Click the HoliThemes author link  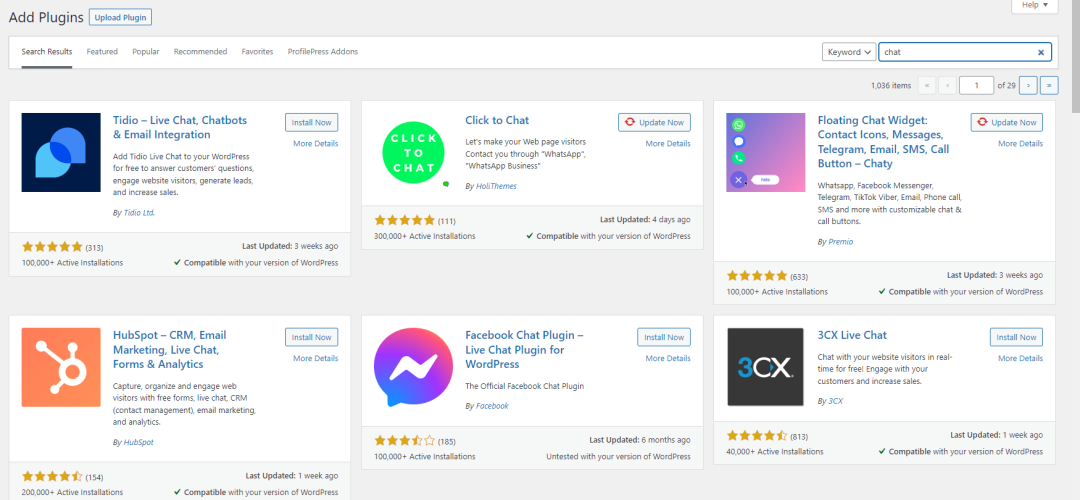point(496,186)
